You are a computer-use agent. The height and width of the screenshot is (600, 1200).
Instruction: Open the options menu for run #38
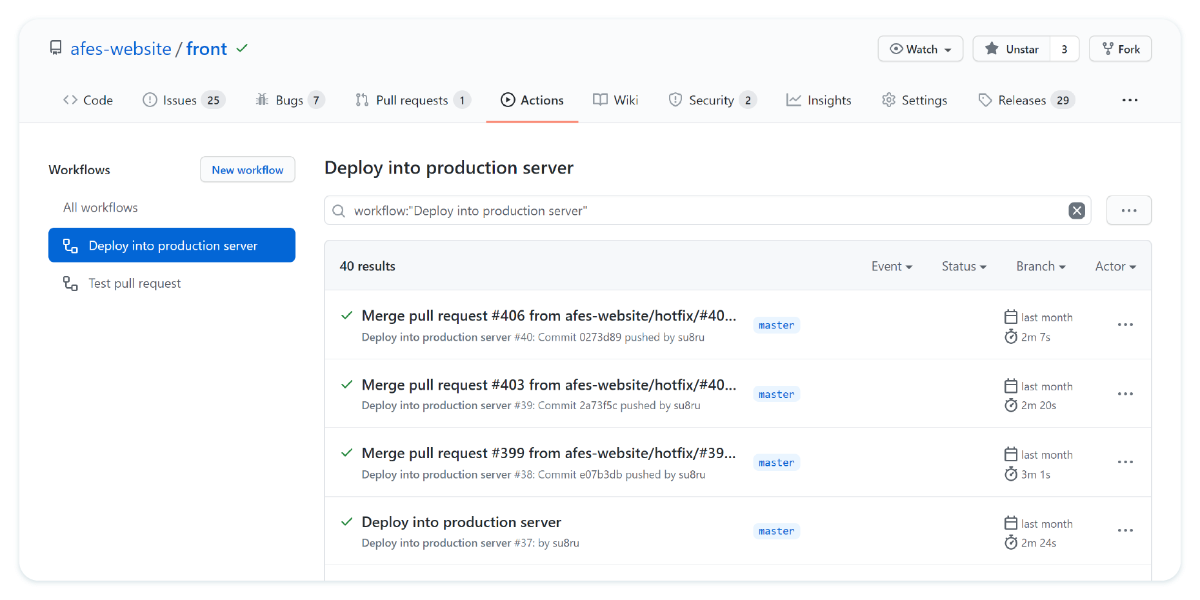(1125, 462)
